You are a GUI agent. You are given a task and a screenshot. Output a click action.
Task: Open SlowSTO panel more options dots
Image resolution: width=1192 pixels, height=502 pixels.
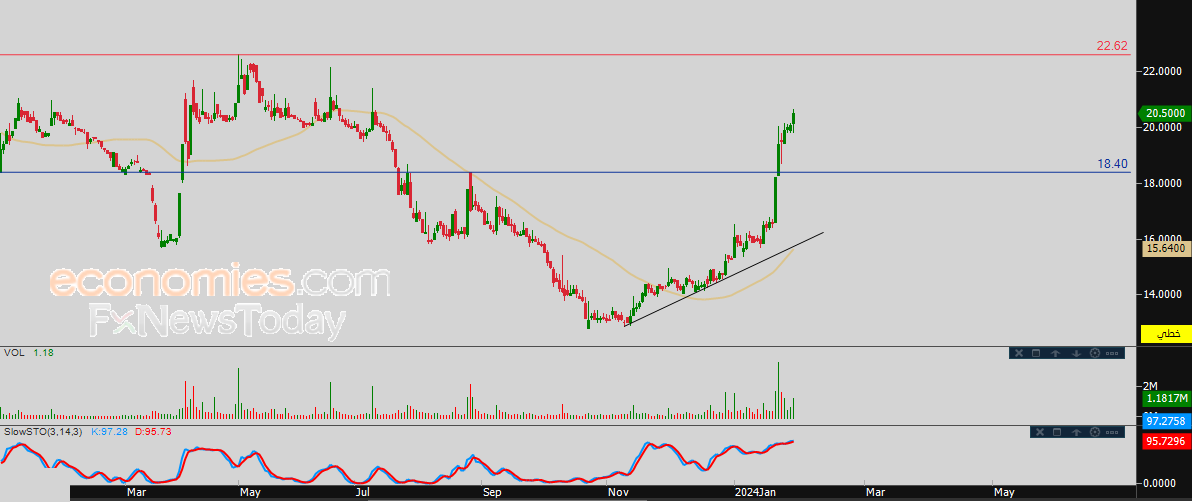click(1113, 432)
